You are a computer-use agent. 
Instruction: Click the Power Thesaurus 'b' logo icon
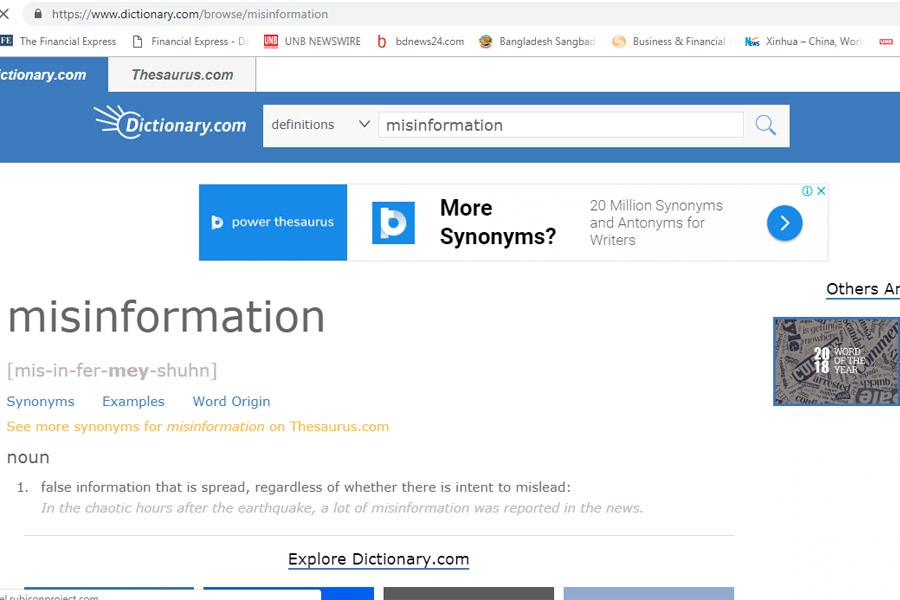[393, 223]
